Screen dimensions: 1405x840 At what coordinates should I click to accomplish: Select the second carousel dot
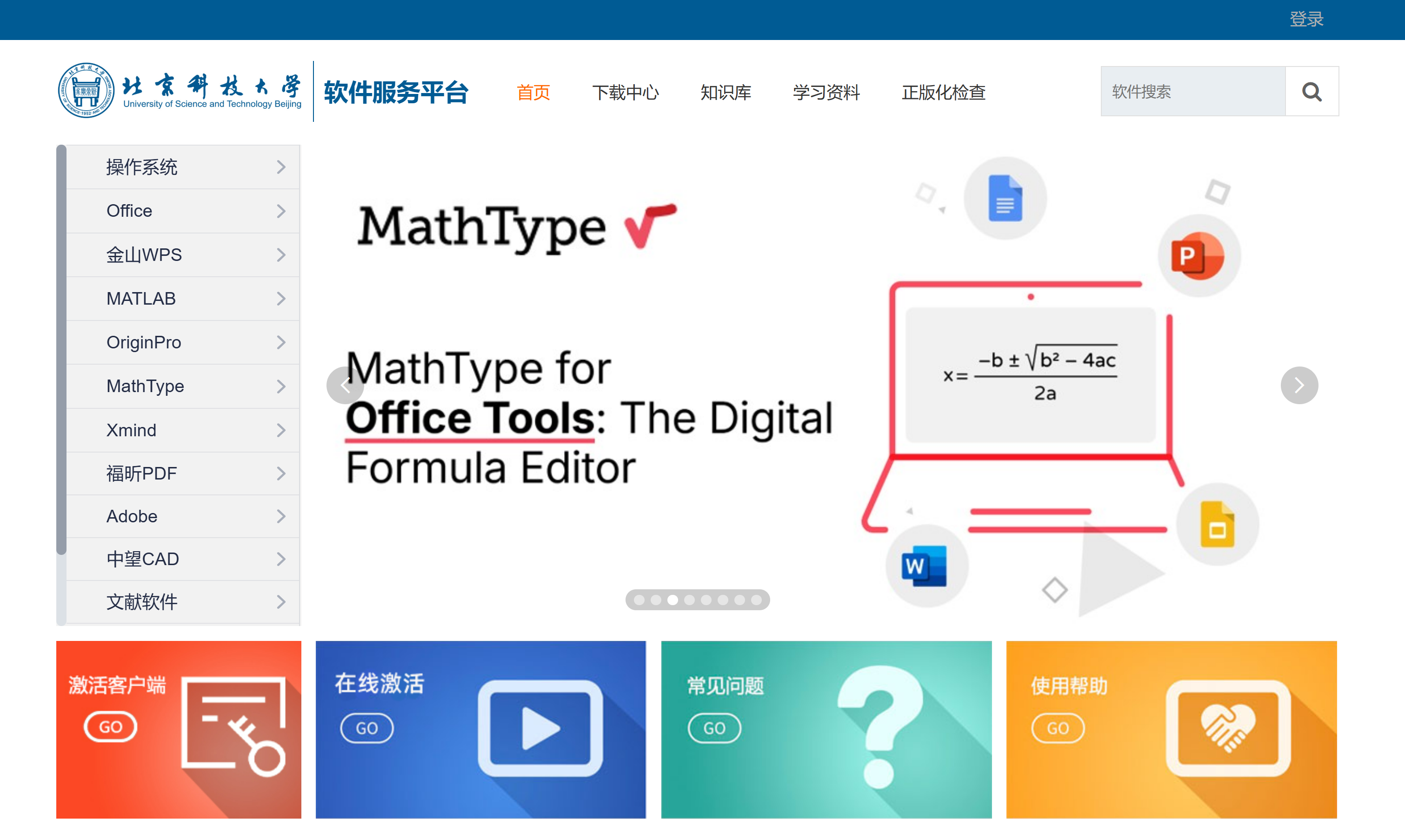pyautogui.click(x=656, y=600)
